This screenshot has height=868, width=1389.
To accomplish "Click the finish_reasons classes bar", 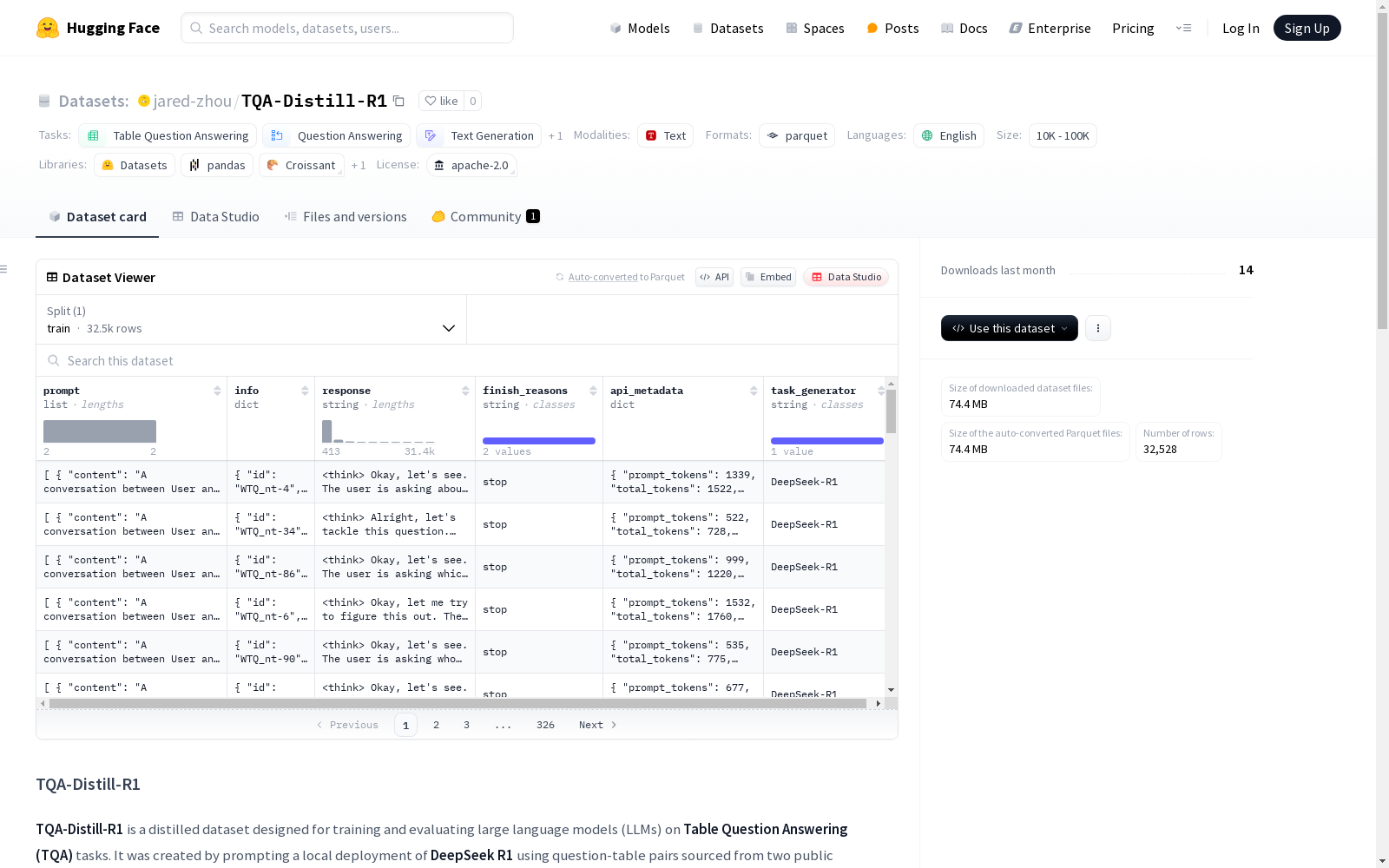I will pos(539,441).
